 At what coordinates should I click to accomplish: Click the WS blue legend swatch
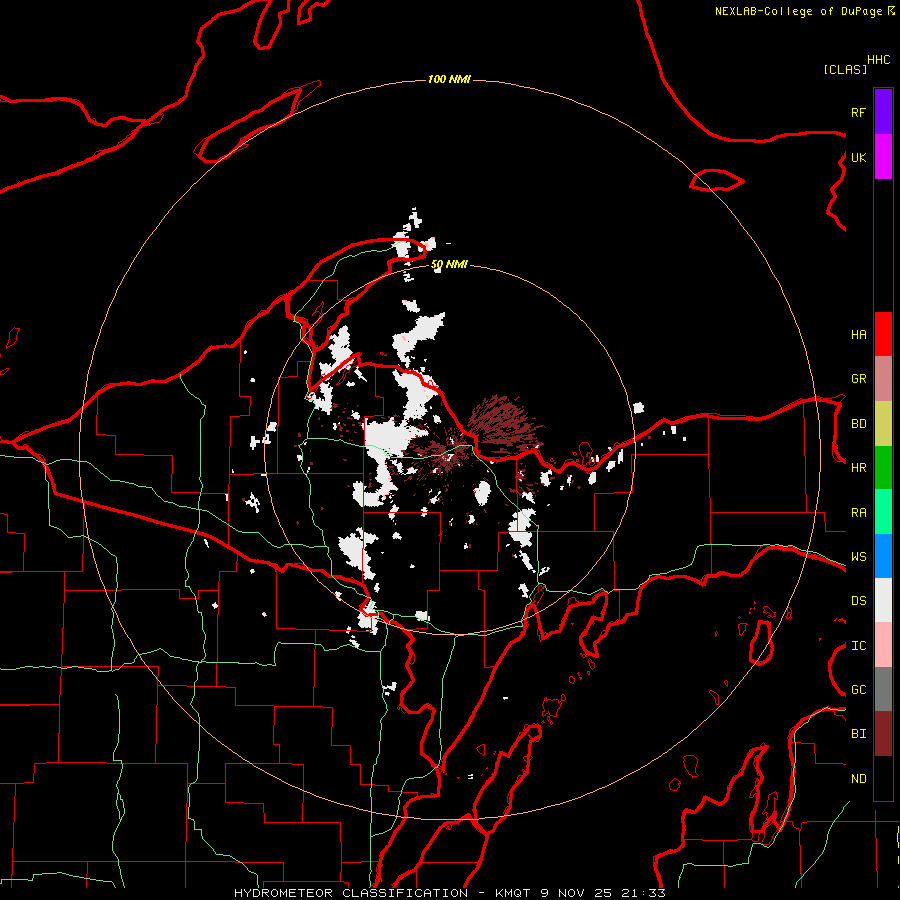point(883,556)
